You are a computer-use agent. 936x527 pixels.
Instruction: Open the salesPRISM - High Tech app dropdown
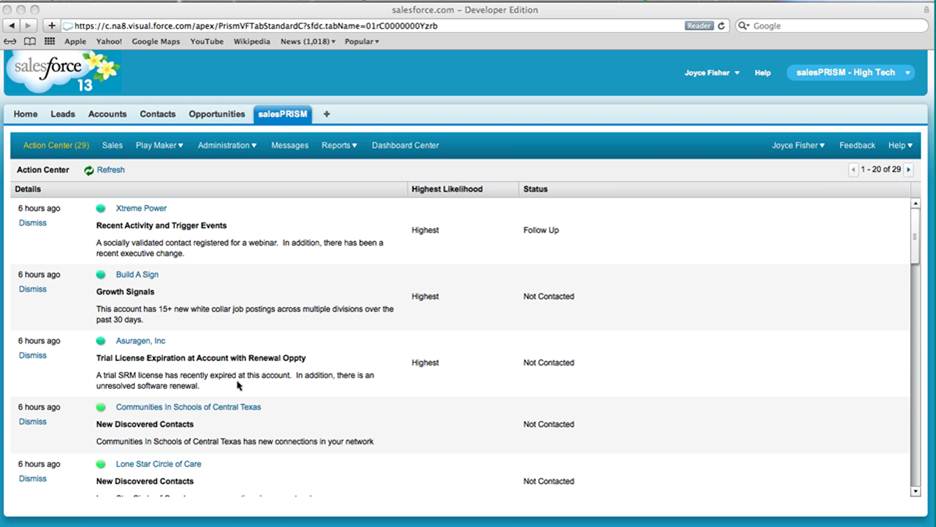coord(851,73)
